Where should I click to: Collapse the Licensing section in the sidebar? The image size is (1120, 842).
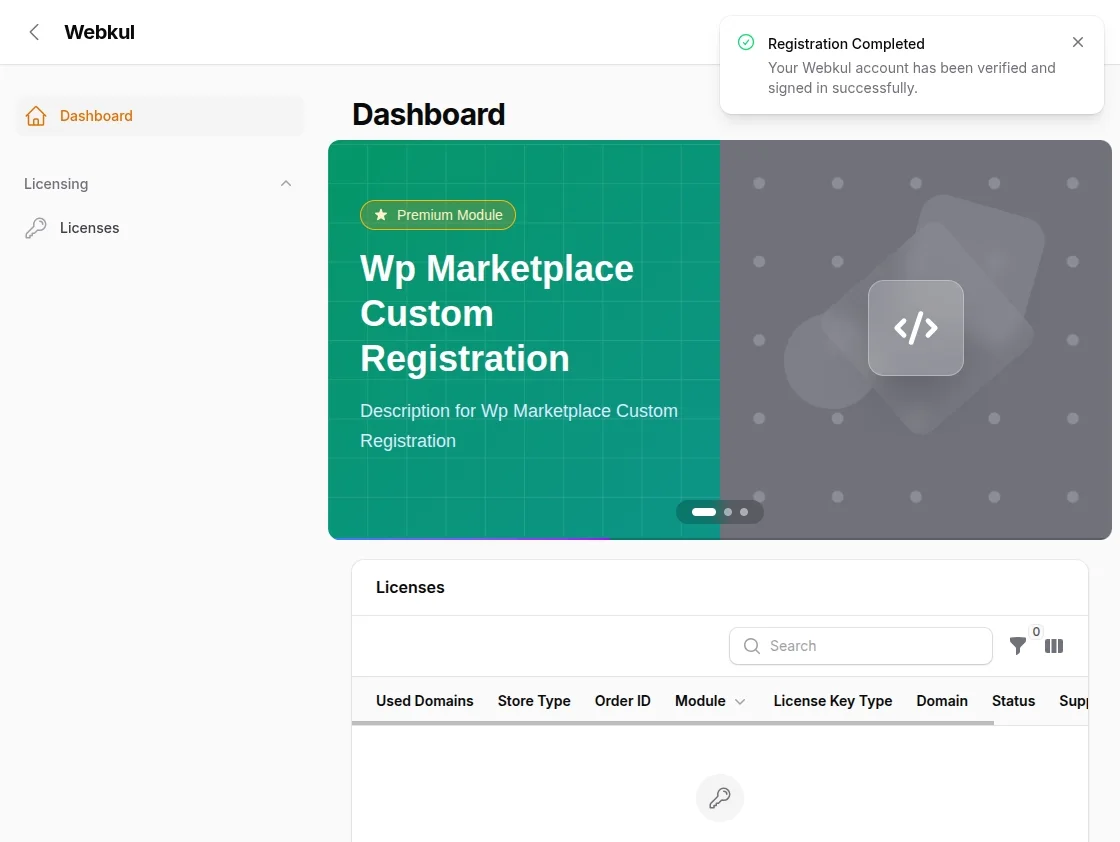[x=286, y=184]
